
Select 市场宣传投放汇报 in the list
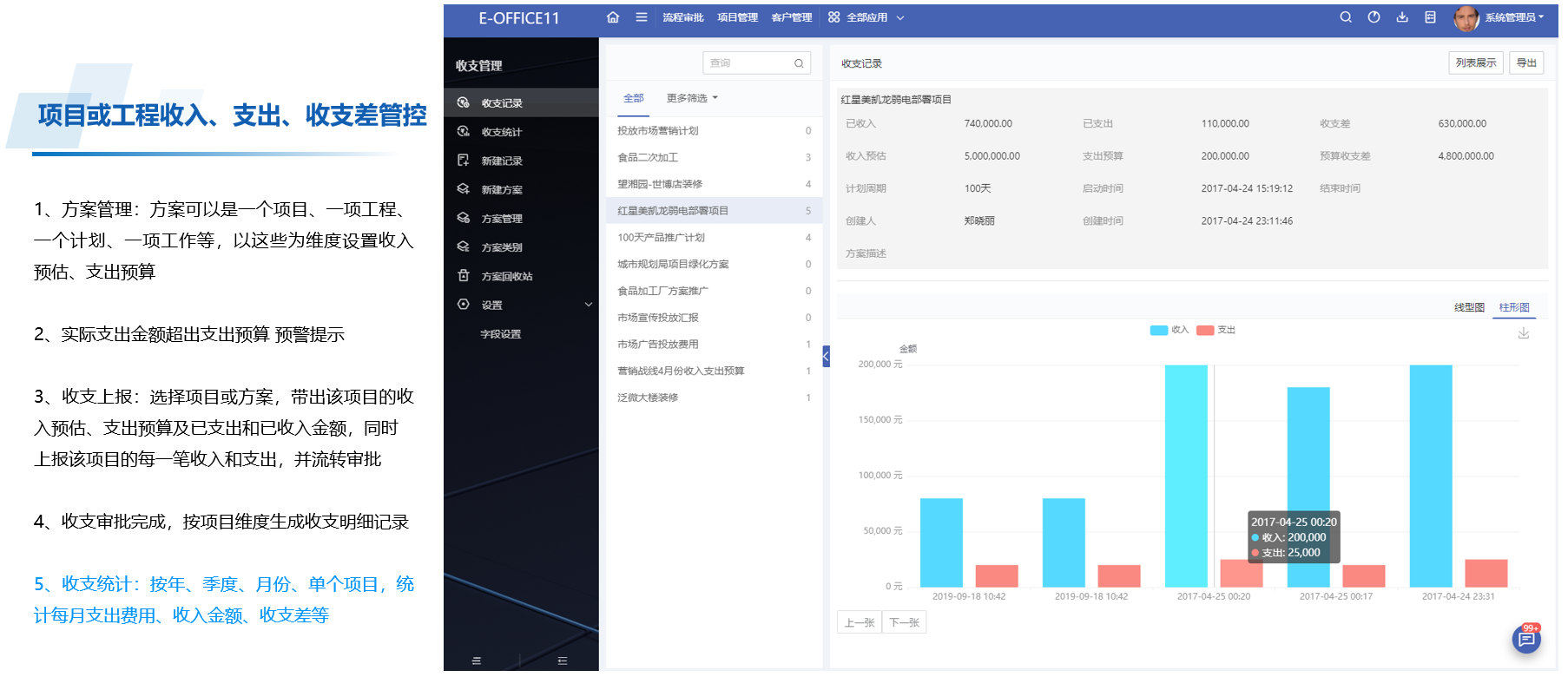pos(714,318)
